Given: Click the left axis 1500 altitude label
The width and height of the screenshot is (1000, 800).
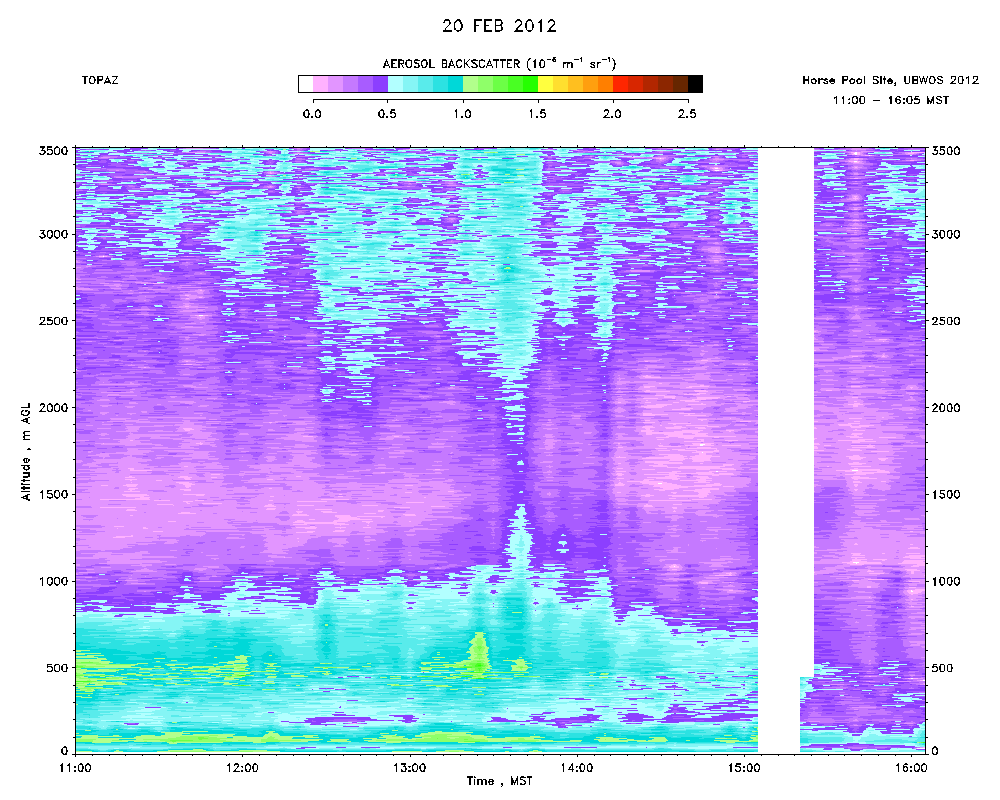Looking at the screenshot, I should click(x=54, y=494).
